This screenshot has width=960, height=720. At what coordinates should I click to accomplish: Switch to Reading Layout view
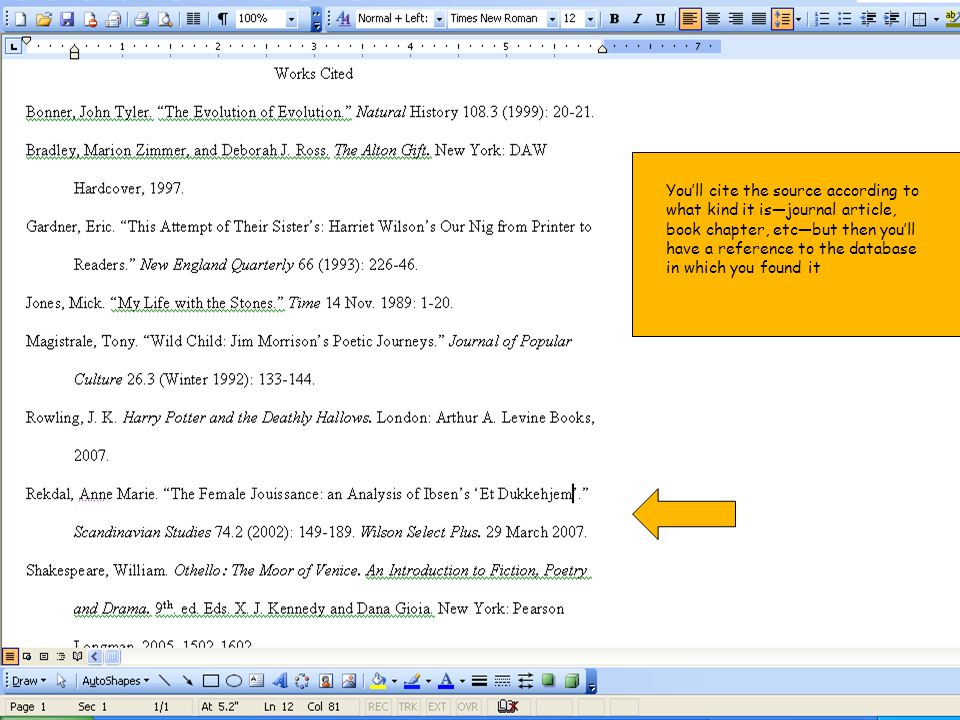[x=77, y=656]
